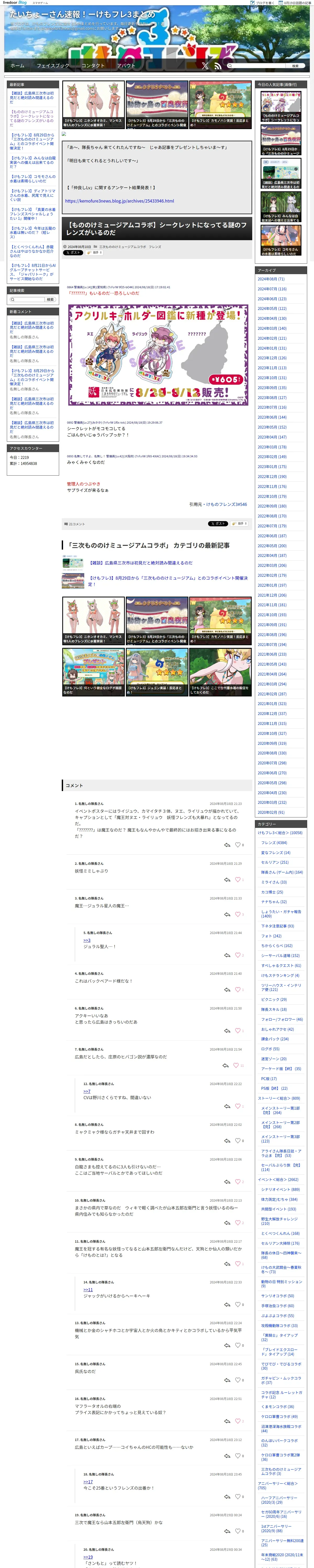Open けものフレンズ#546 source link
The image size is (314, 1568).
226,504
